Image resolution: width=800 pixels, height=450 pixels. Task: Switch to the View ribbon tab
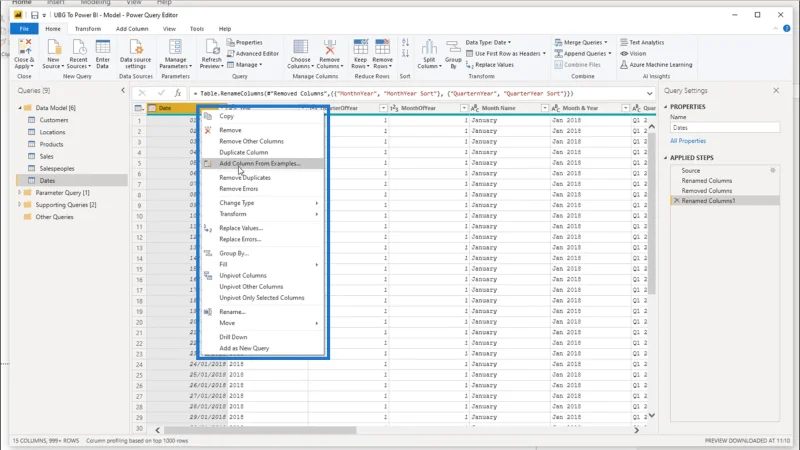pyautogui.click(x=169, y=29)
